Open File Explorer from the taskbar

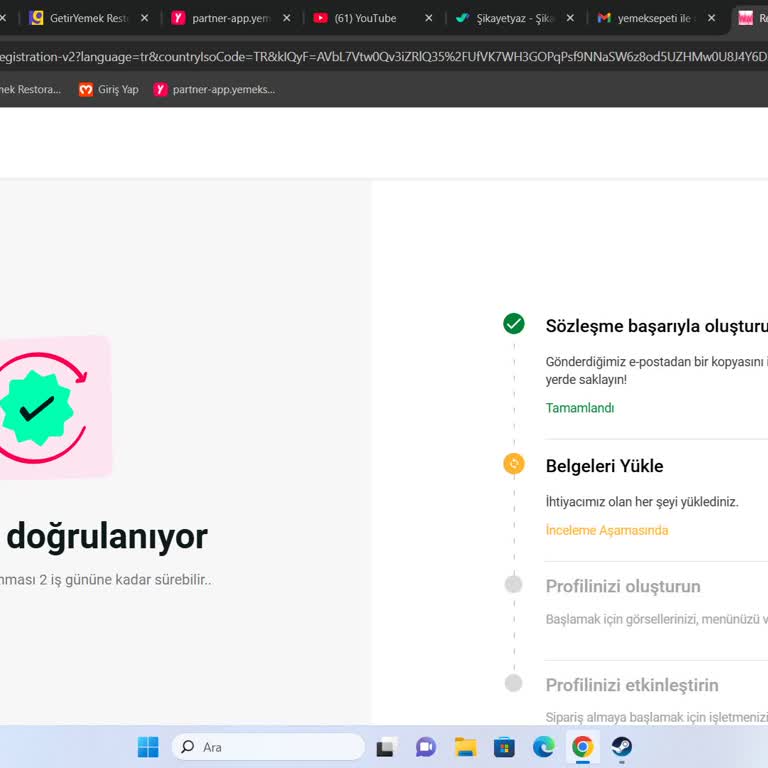tap(465, 747)
